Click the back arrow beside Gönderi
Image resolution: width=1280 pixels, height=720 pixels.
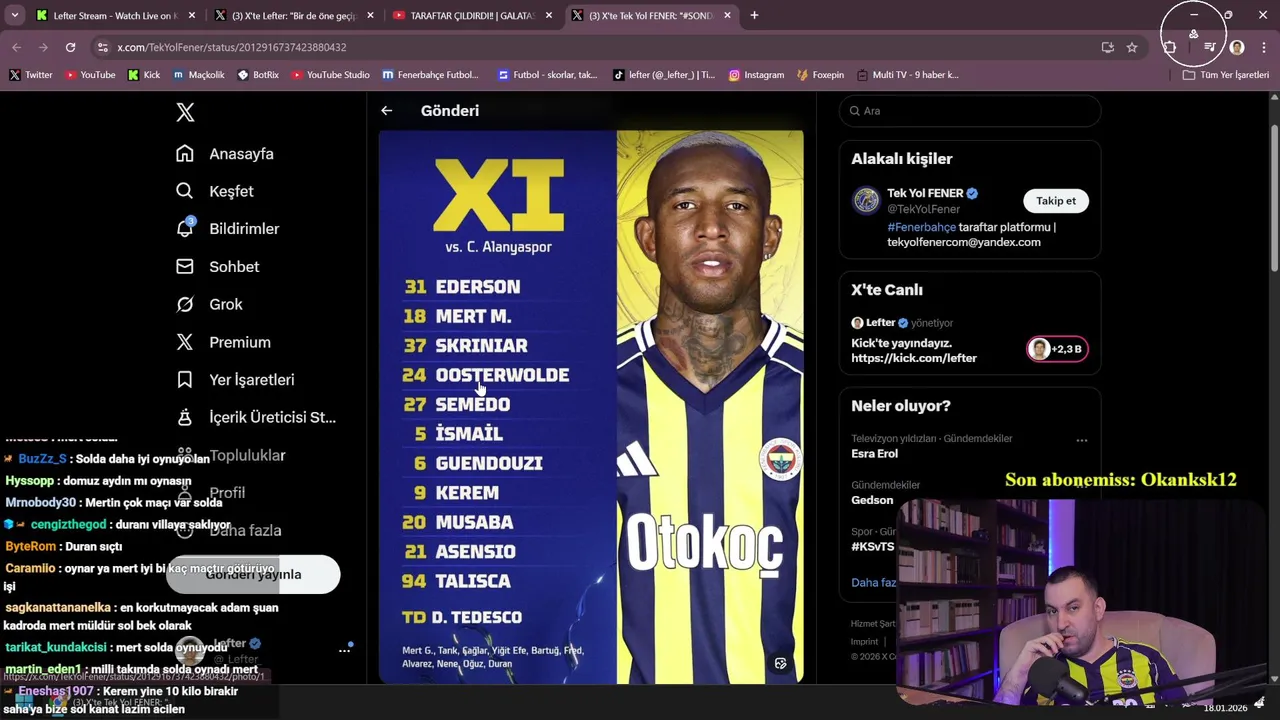(x=387, y=111)
